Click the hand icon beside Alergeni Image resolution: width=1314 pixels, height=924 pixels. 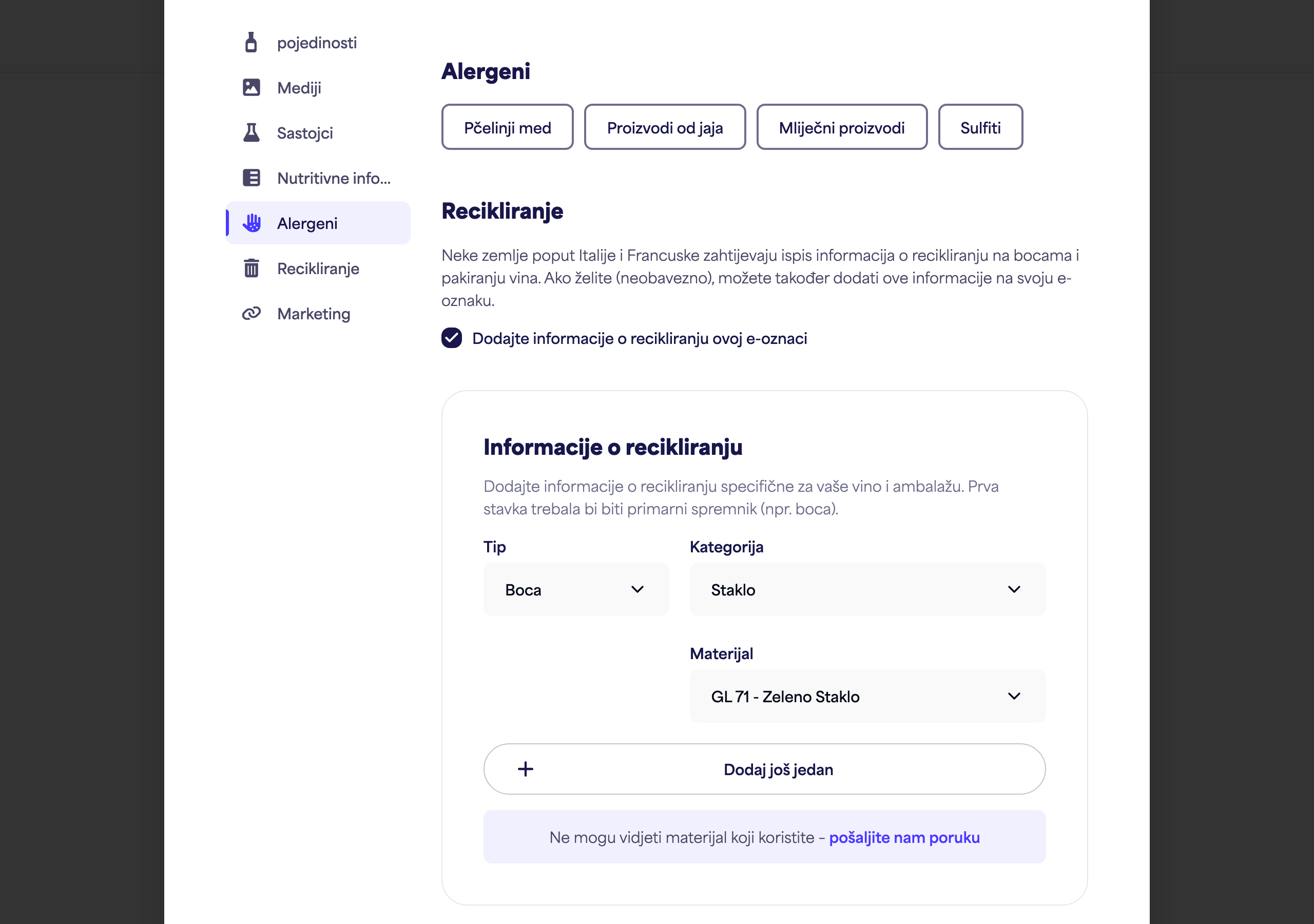pyautogui.click(x=251, y=223)
